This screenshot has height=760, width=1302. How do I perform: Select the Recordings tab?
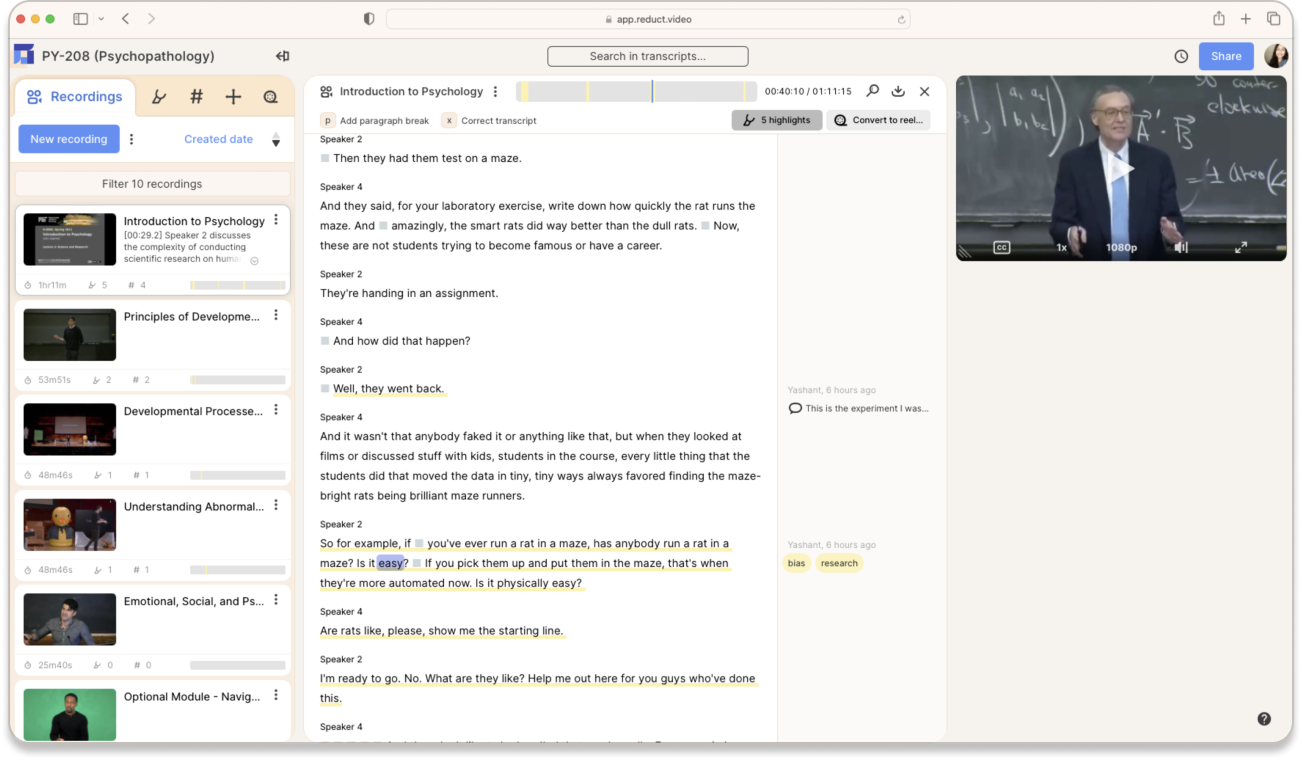[x=75, y=97]
